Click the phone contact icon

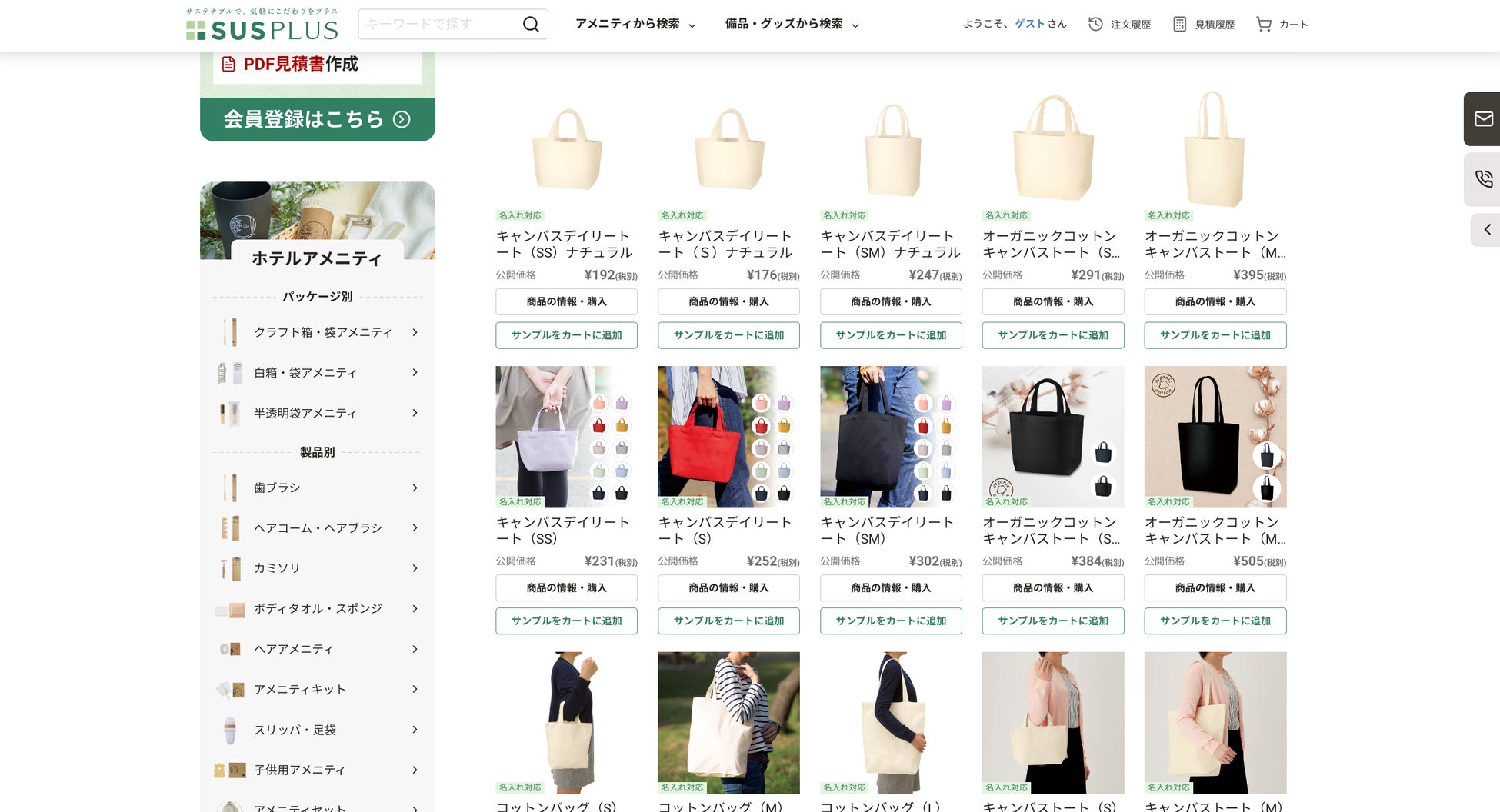[x=1483, y=179]
